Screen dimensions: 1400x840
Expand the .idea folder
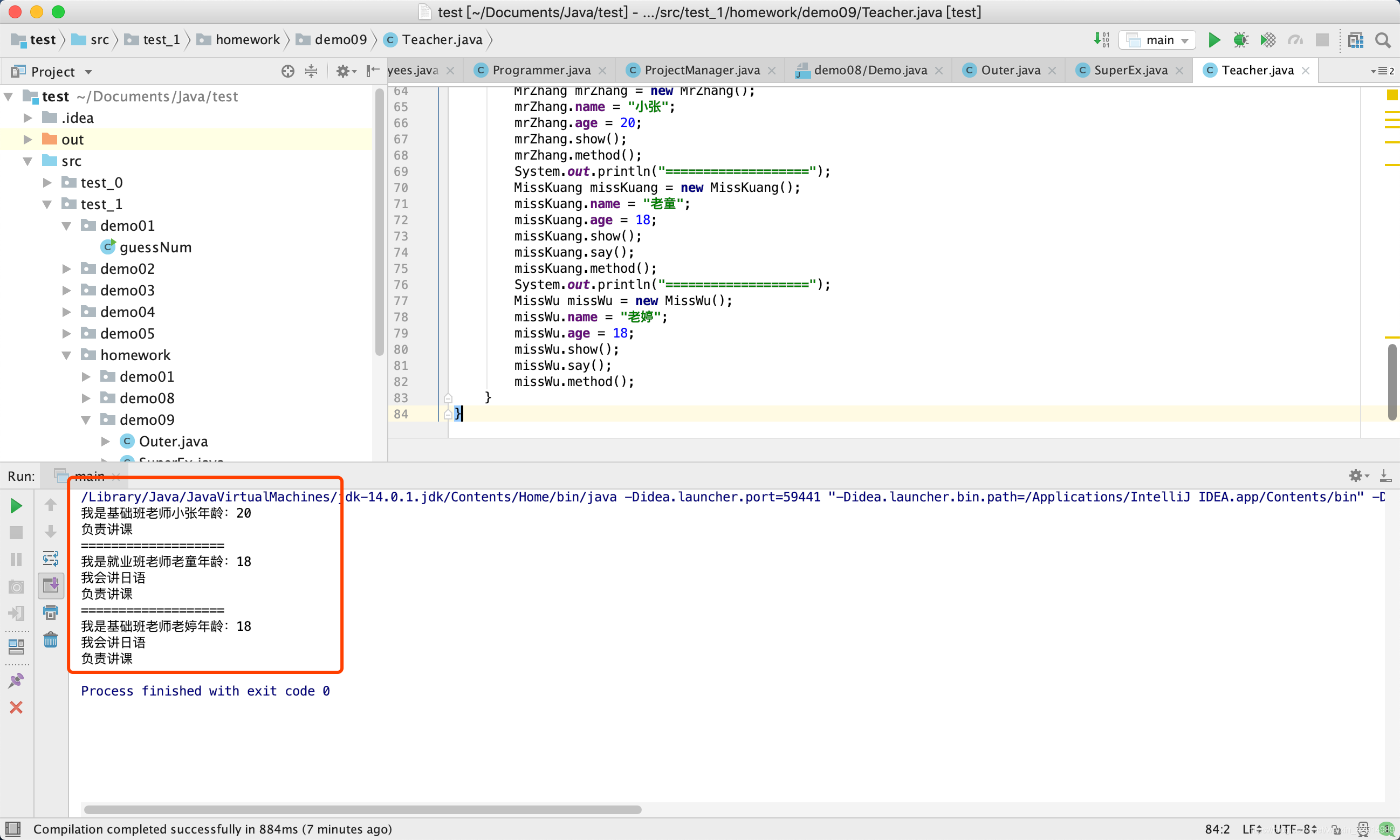point(28,118)
